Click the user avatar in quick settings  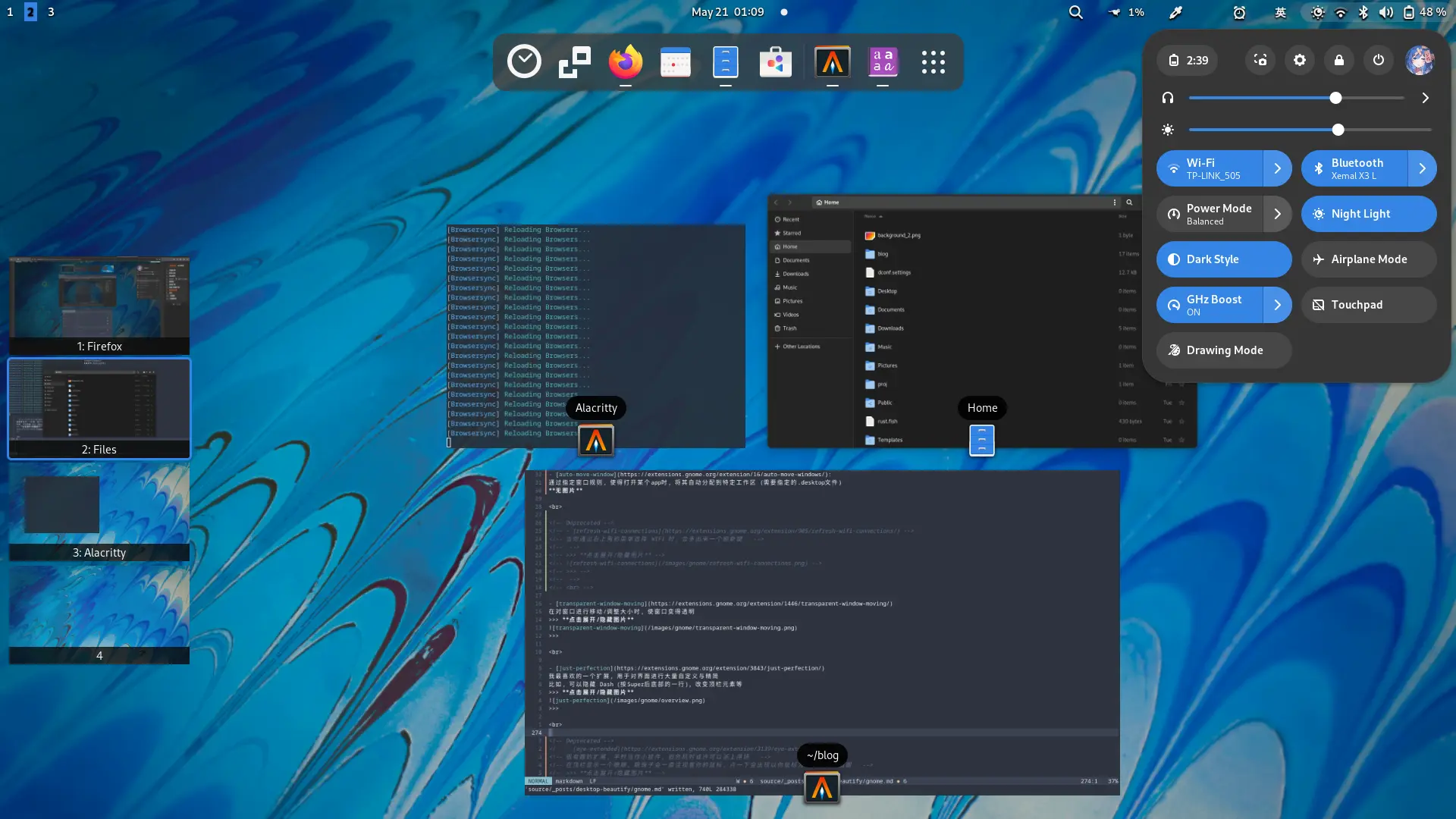1420,60
